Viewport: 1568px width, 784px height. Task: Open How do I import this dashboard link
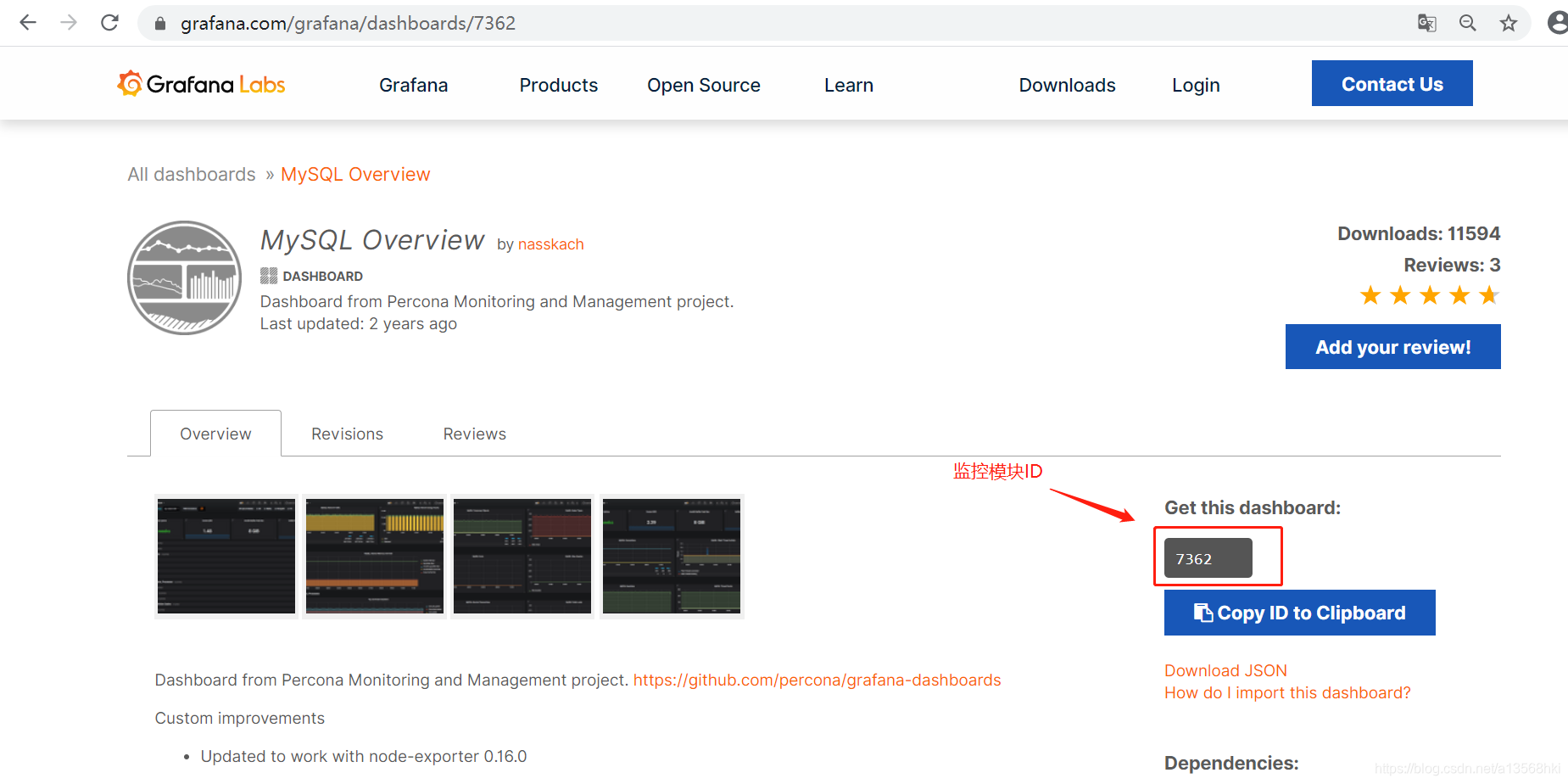[x=1288, y=692]
